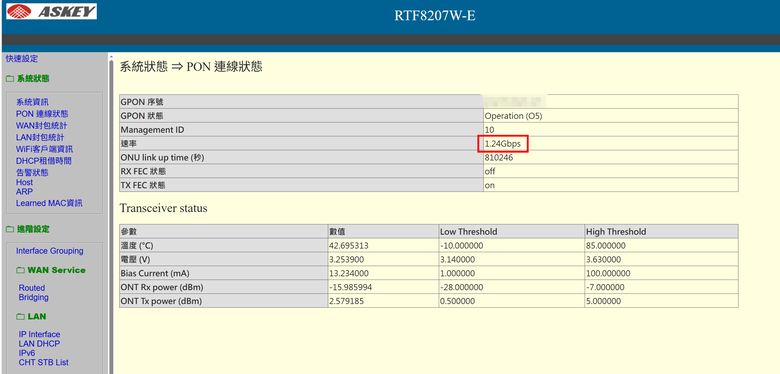
Task: View LAN封包統計 statistics
Action: pyautogui.click(x=40, y=137)
